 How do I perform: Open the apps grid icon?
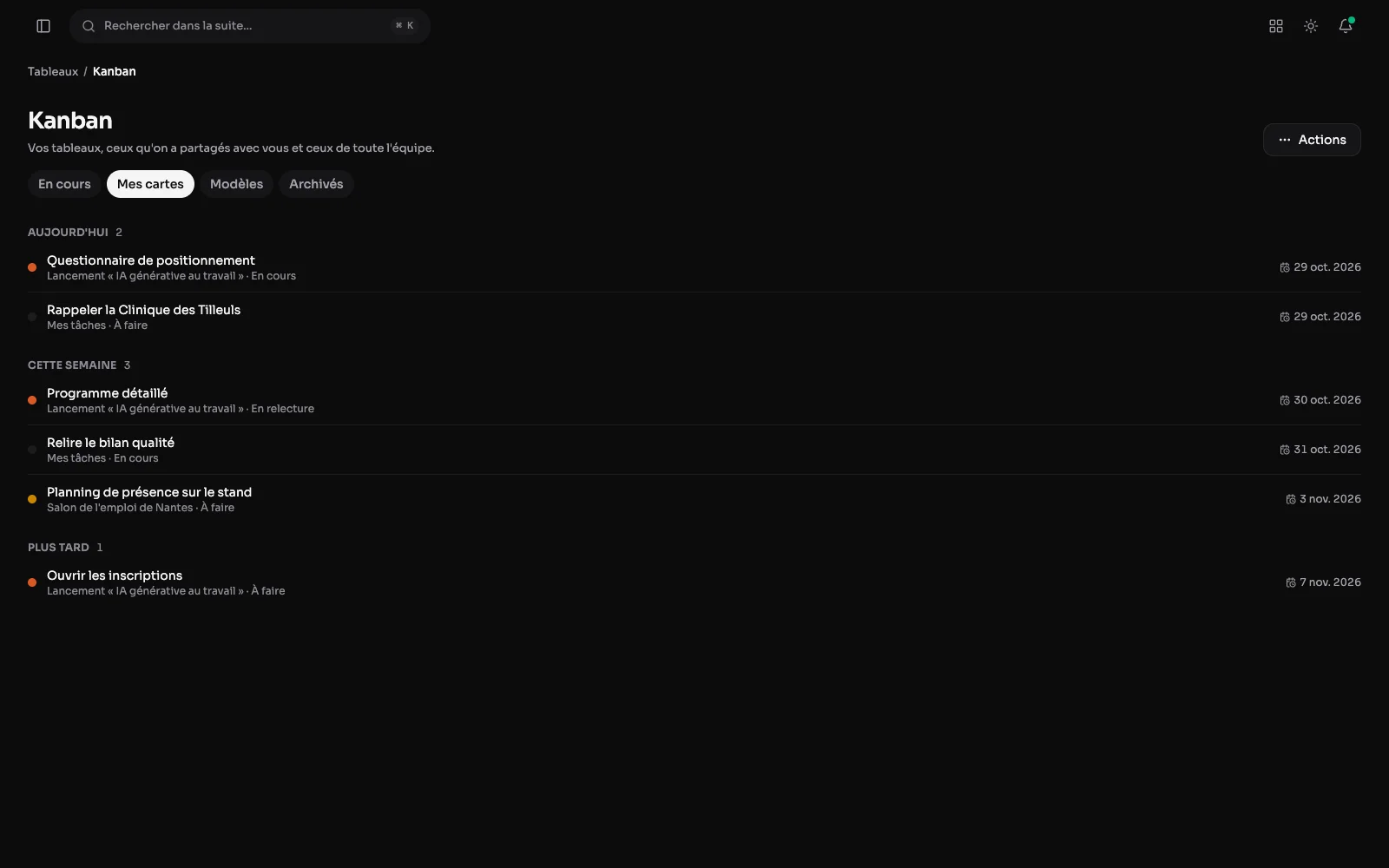point(1276,26)
